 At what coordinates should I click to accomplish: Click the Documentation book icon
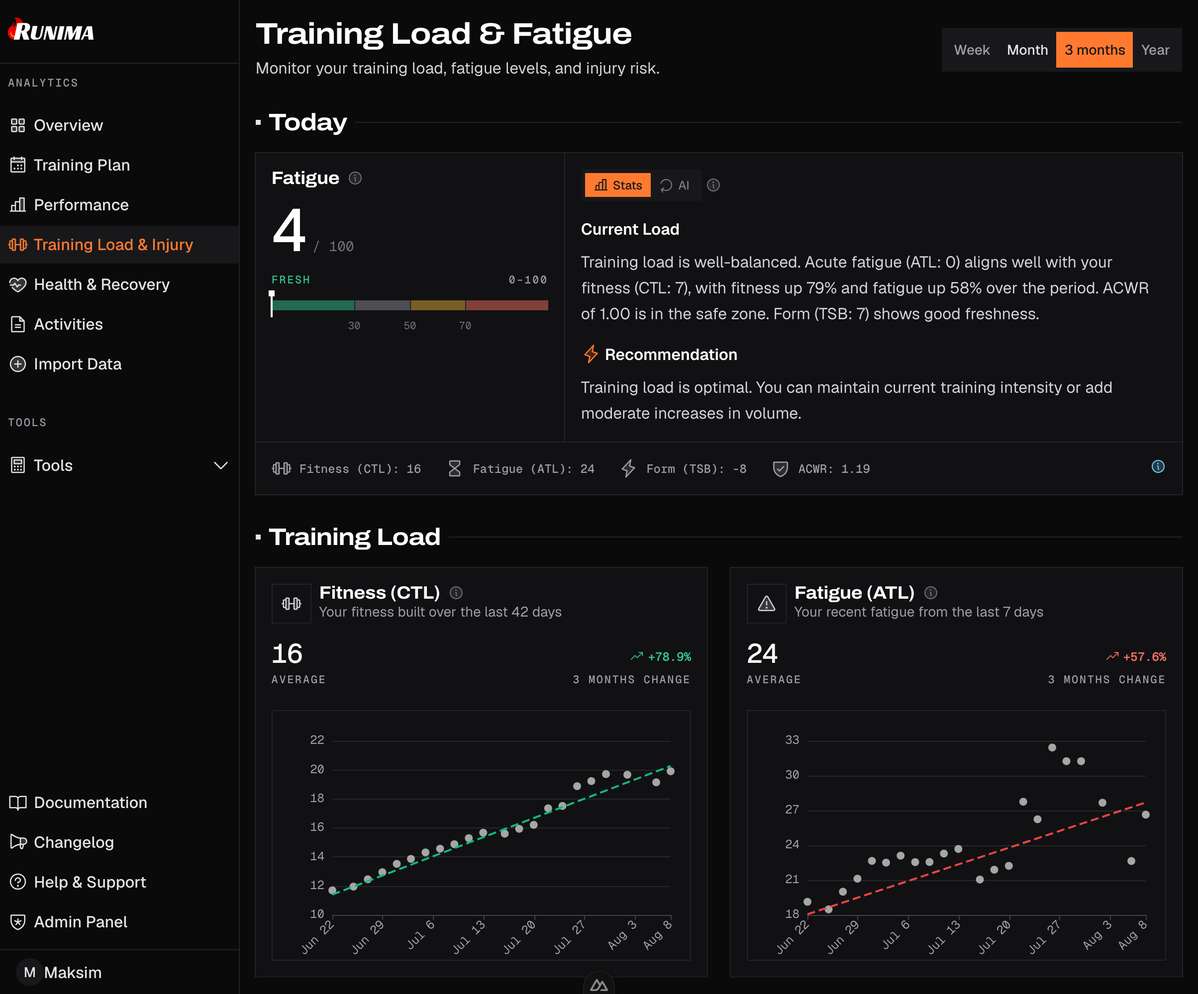[18, 802]
